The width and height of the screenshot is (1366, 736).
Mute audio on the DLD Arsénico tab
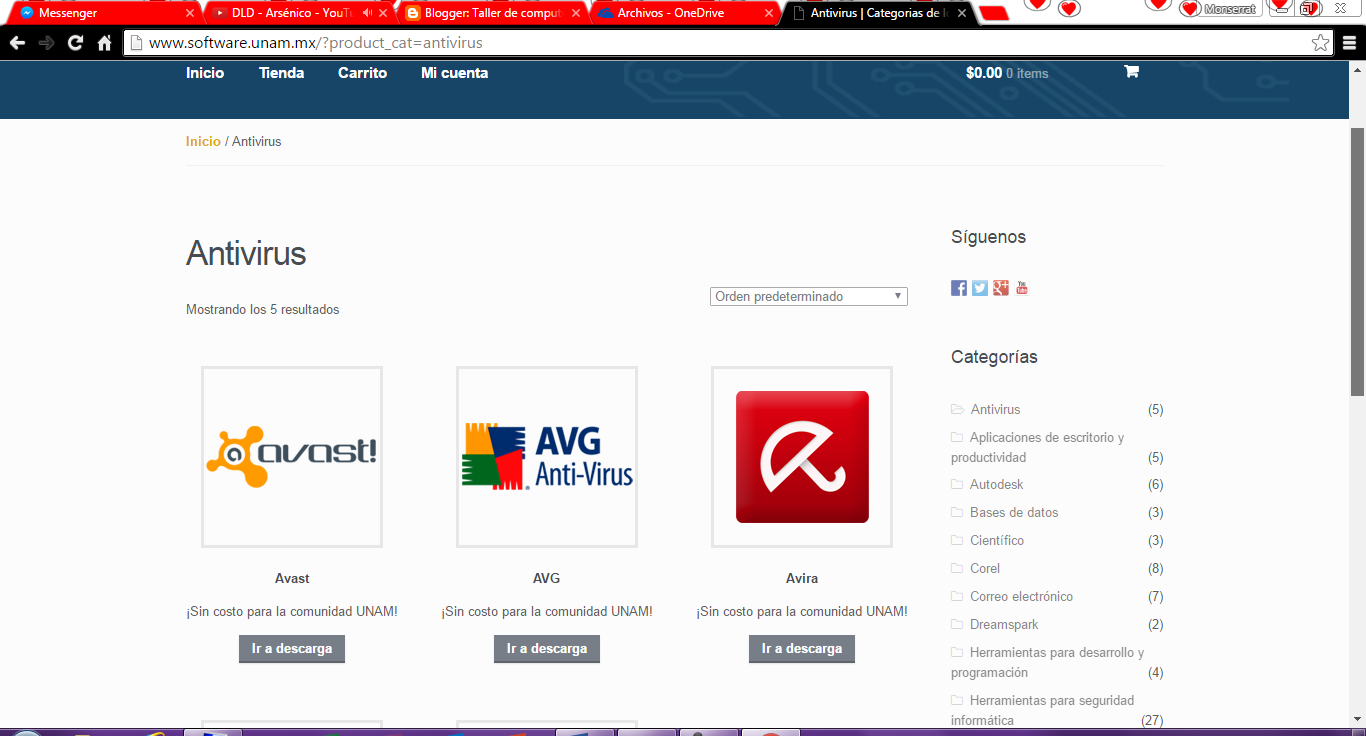pyautogui.click(x=367, y=13)
